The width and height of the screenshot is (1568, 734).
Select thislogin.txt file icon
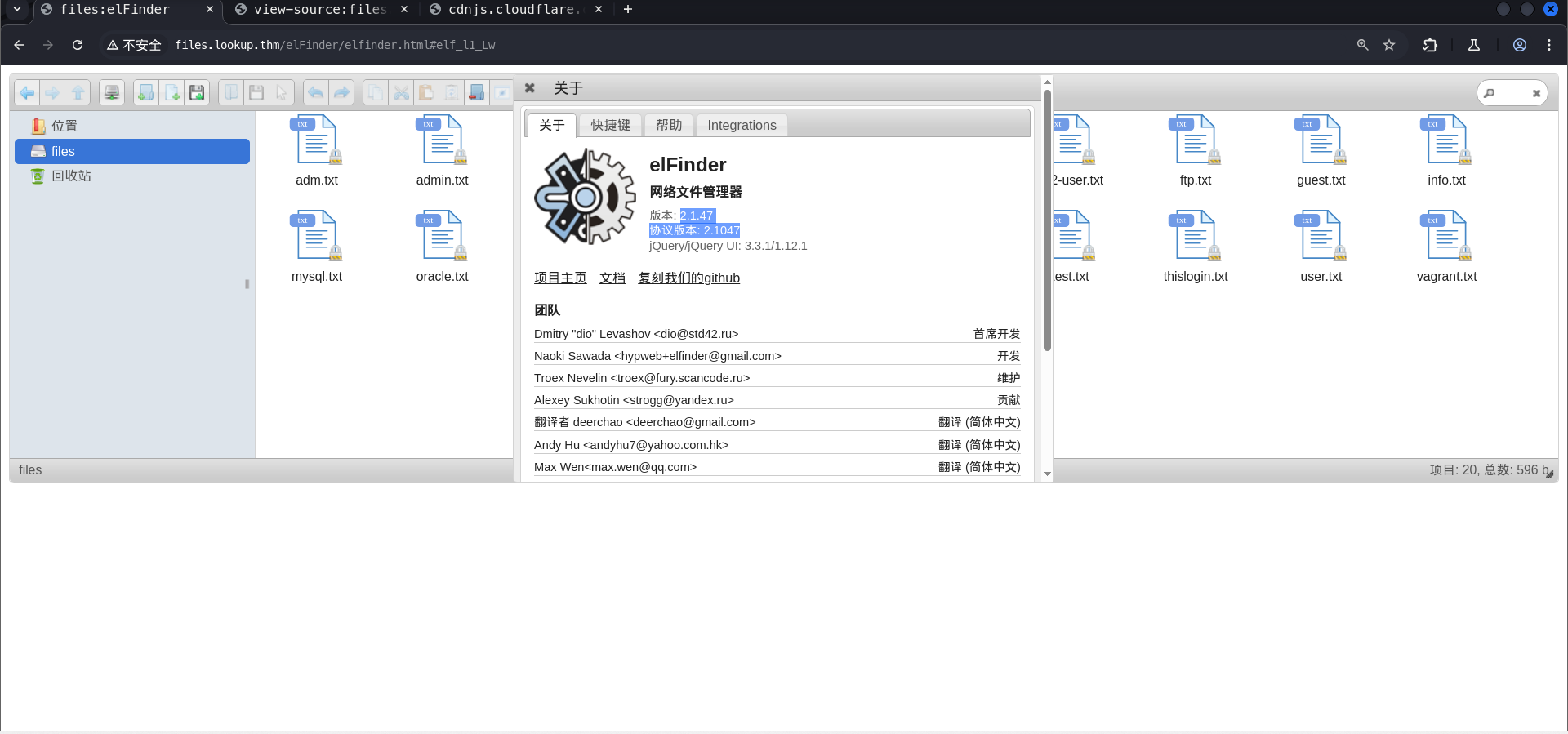(1196, 237)
